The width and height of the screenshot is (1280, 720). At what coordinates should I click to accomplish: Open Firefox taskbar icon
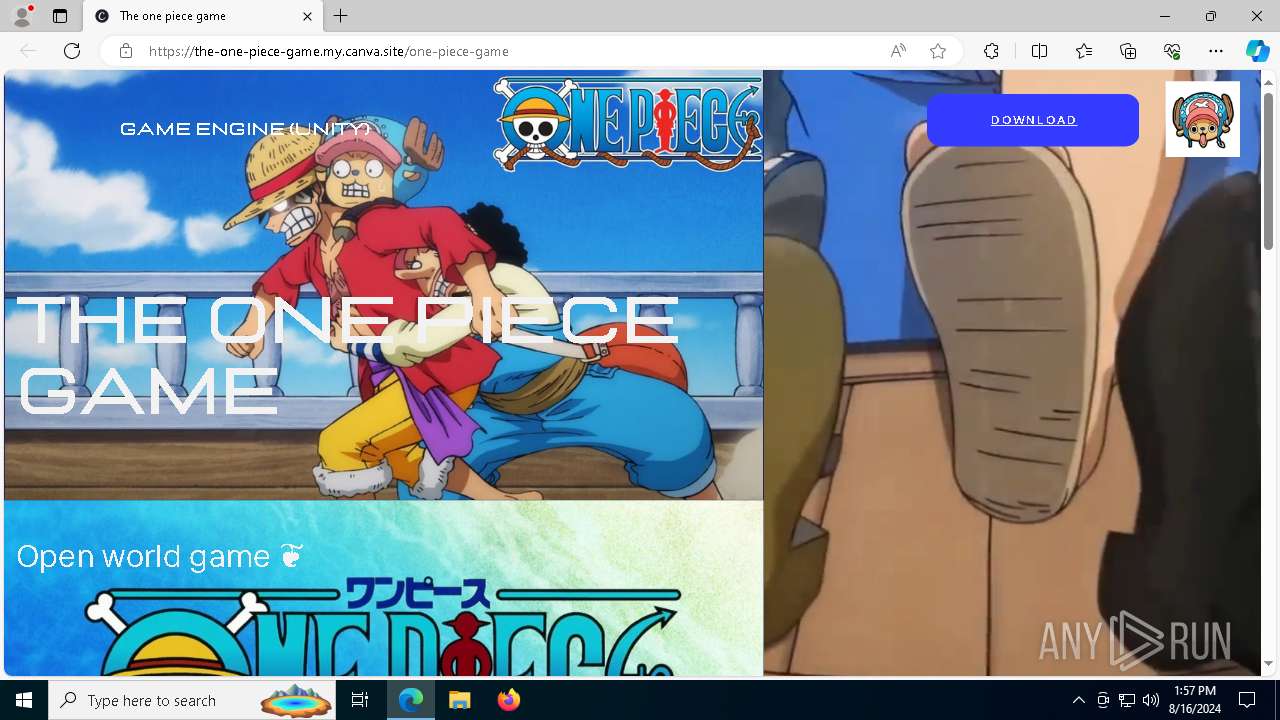tap(508, 700)
